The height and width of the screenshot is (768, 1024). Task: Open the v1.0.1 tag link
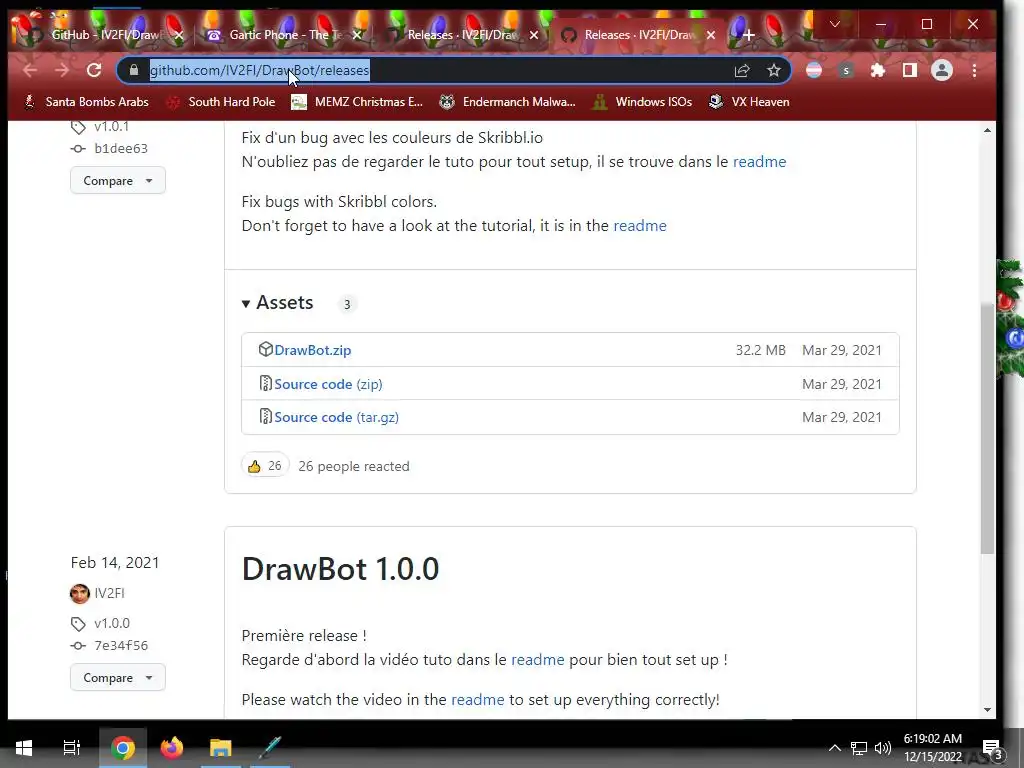click(x=112, y=127)
